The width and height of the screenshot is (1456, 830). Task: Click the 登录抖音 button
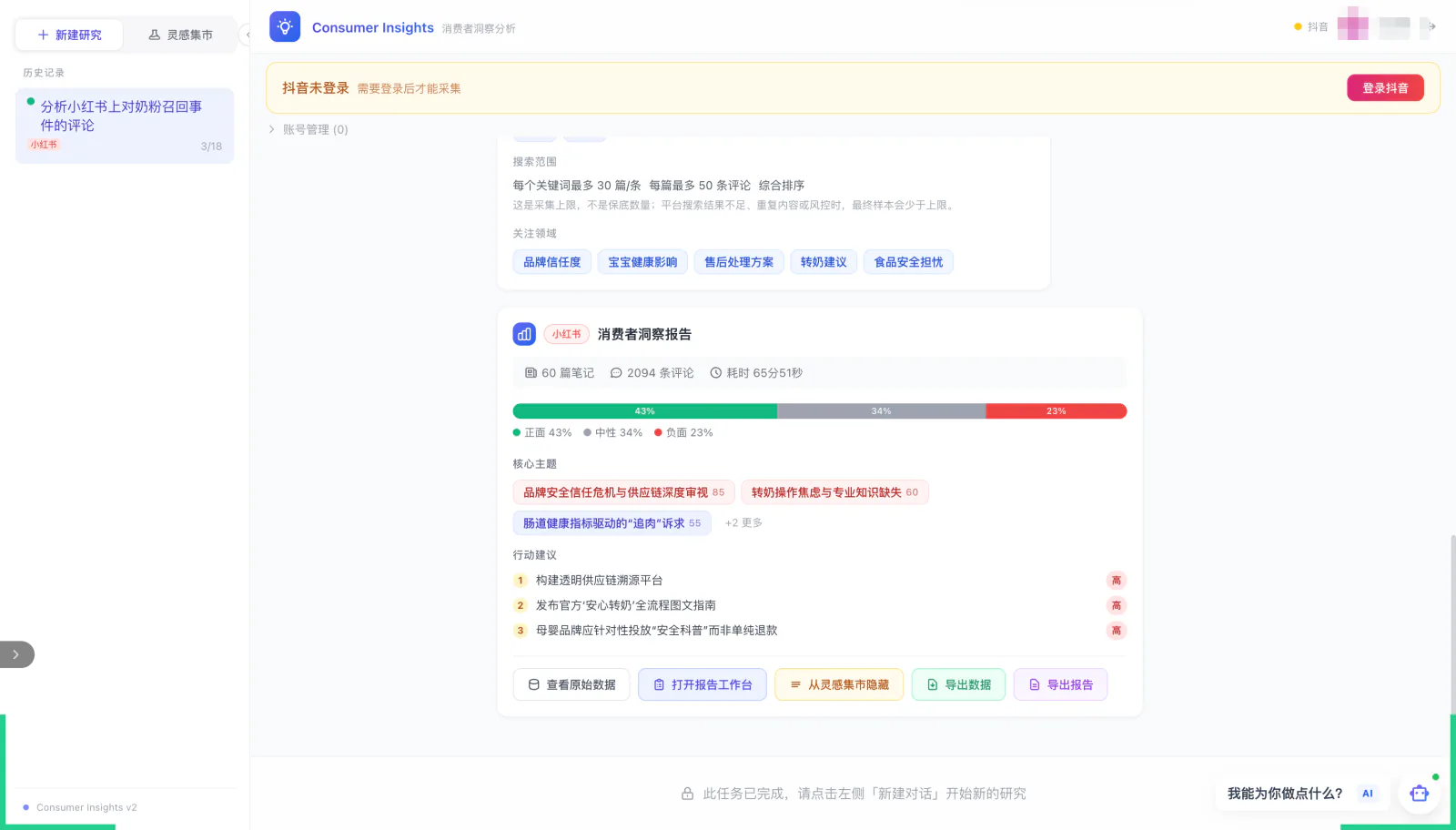[1385, 88]
